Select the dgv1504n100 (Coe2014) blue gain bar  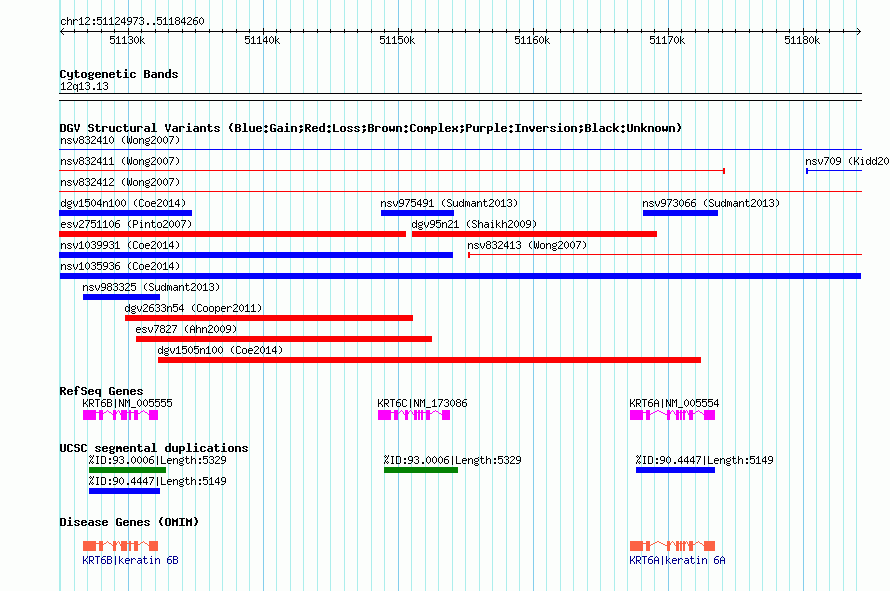[125, 213]
